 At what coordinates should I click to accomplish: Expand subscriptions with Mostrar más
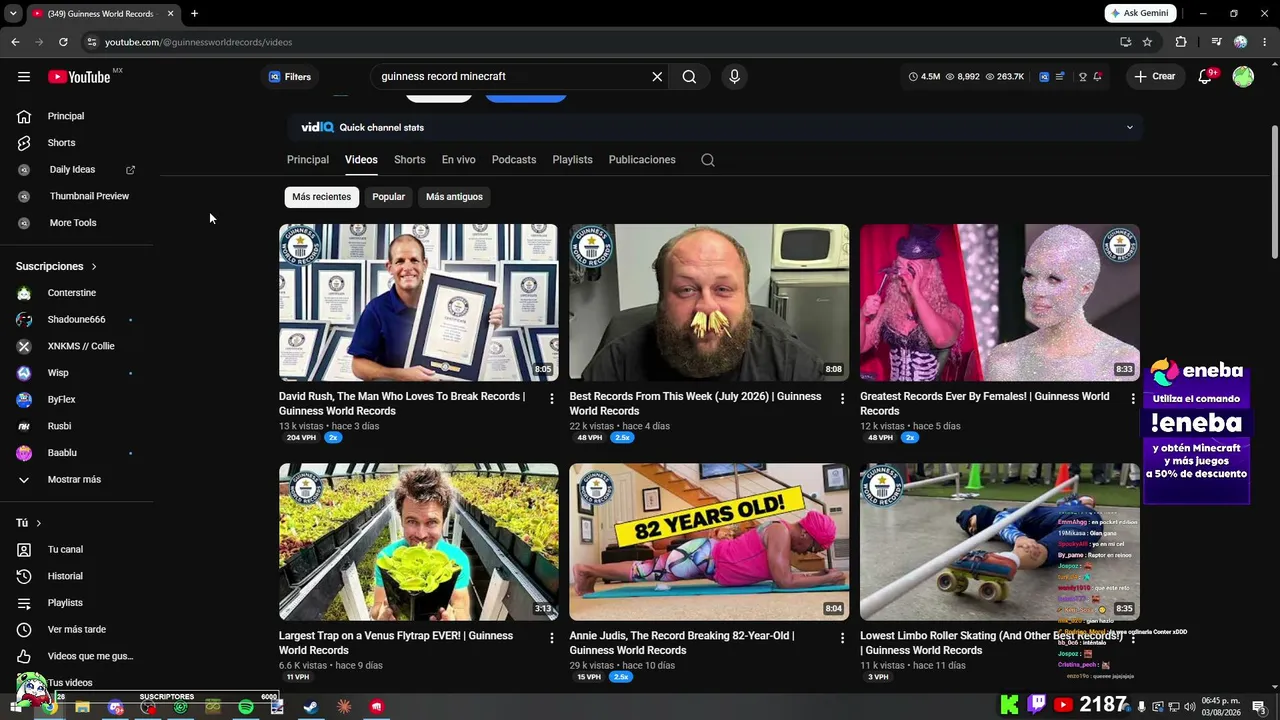(76, 480)
